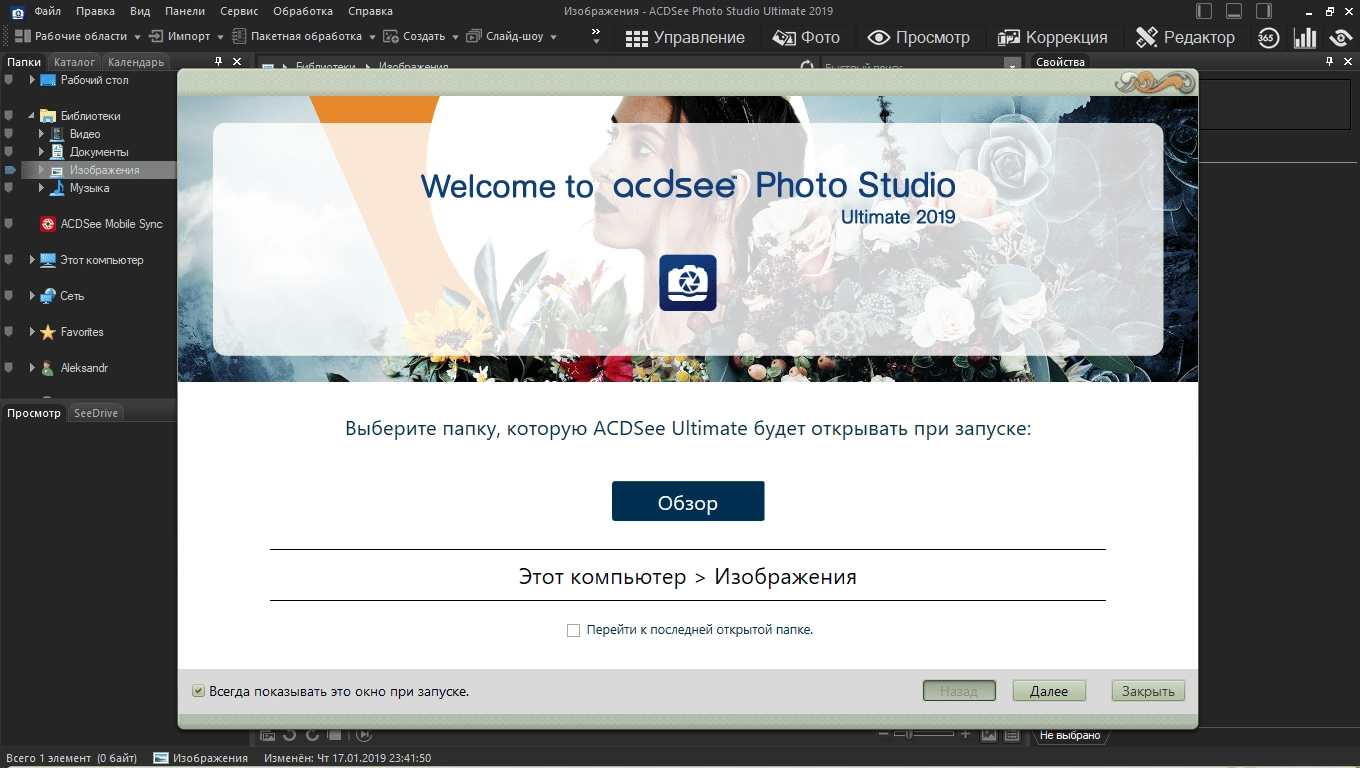Click the Сеть network icon
The height and width of the screenshot is (768, 1360).
pos(48,296)
